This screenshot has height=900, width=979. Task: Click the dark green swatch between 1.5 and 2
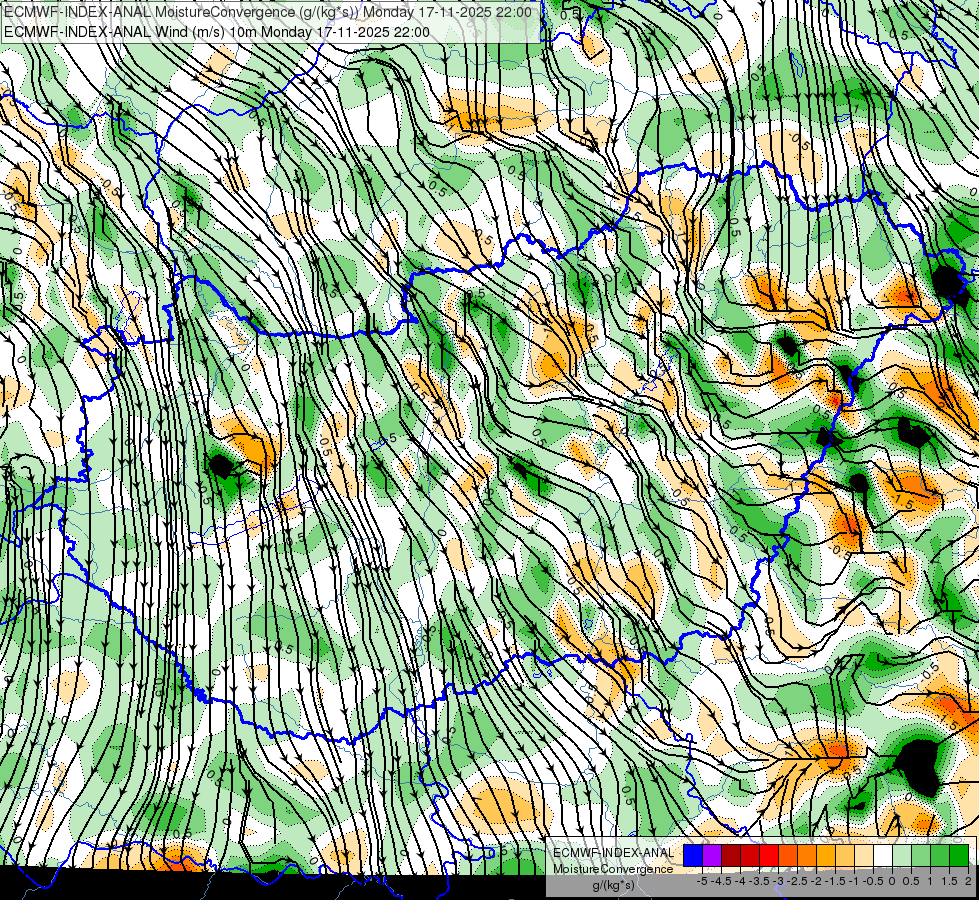click(959, 855)
